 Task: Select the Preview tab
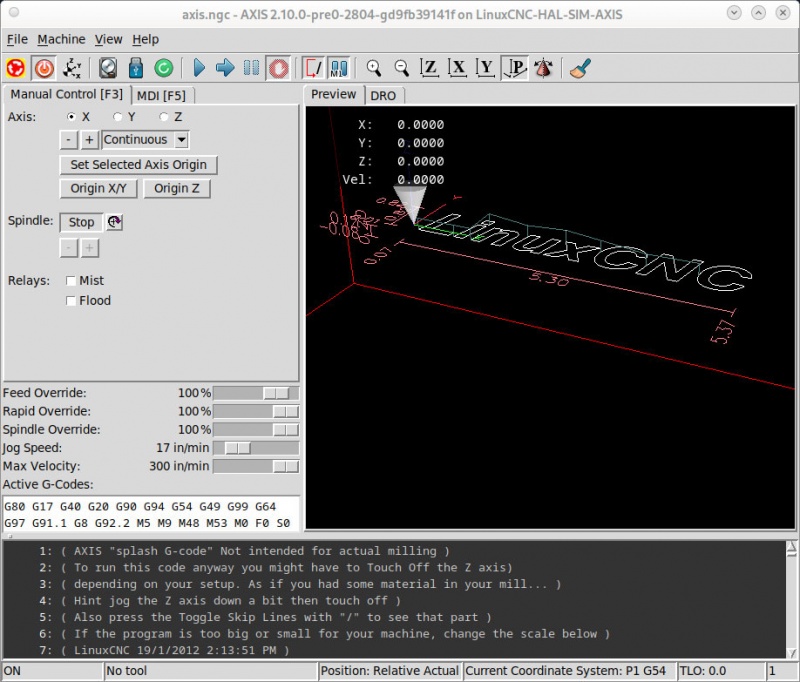[334, 94]
